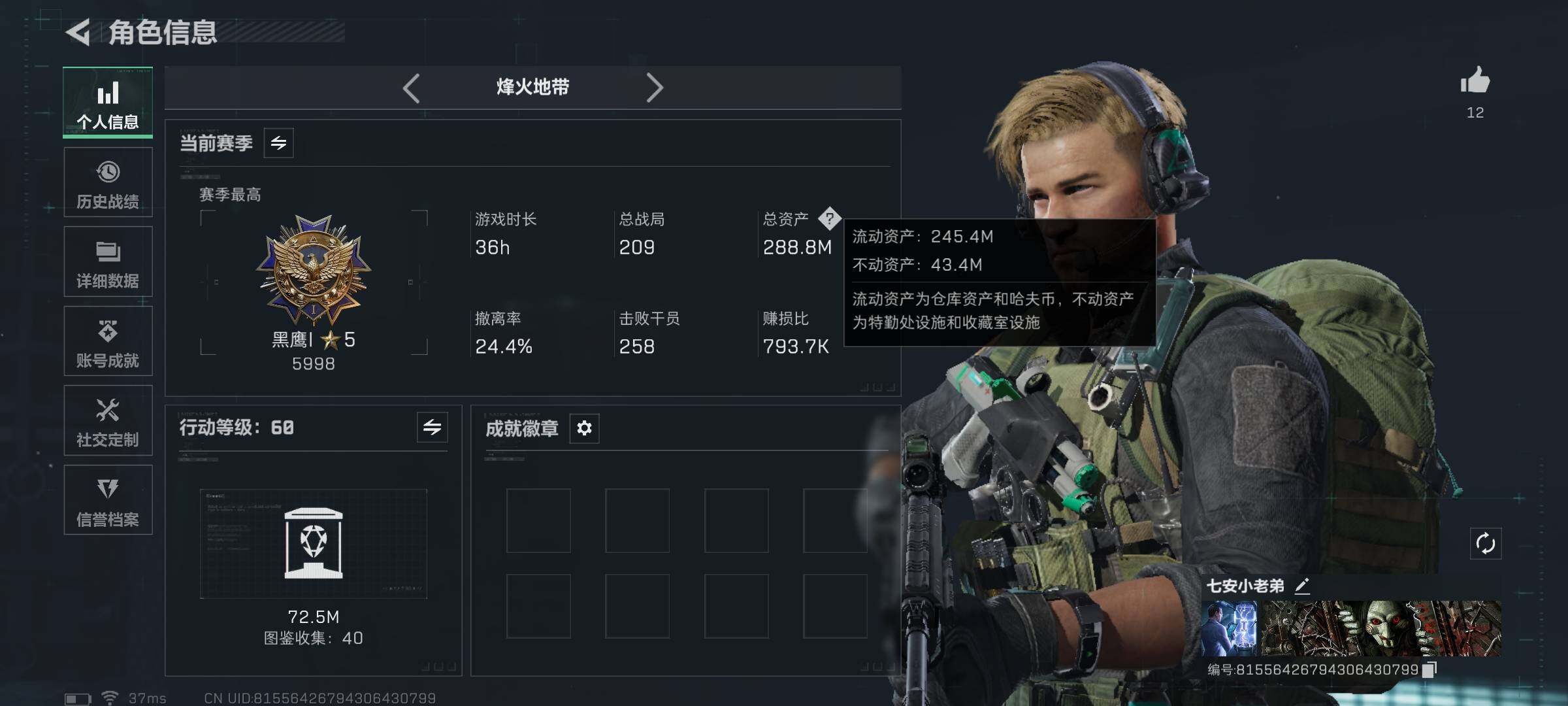Edit the nickname 七安小老弟 with pencil icon
Screen dimensions: 1568x706
tap(1302, 586)
